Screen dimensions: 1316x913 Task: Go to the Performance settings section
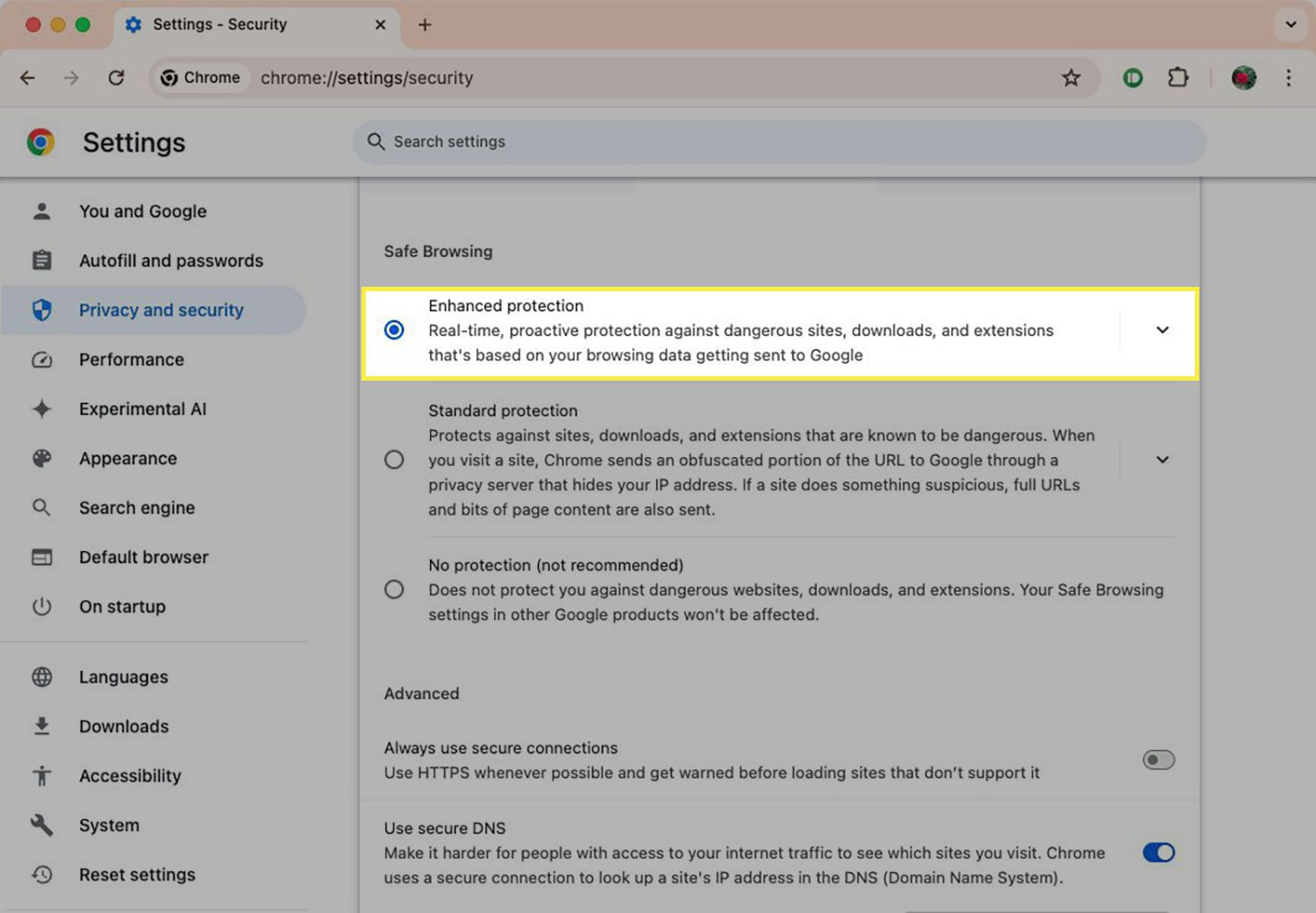click(x=132, y=360)
